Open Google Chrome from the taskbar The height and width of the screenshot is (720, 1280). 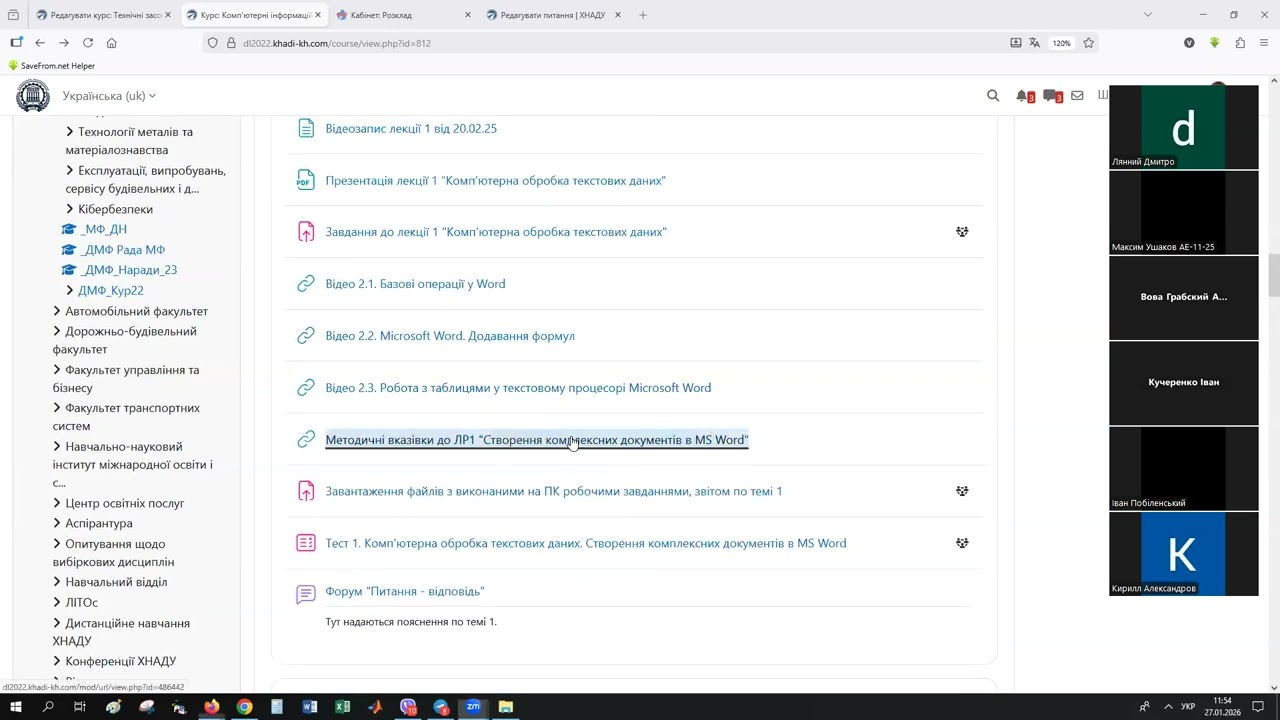(244, 707)
